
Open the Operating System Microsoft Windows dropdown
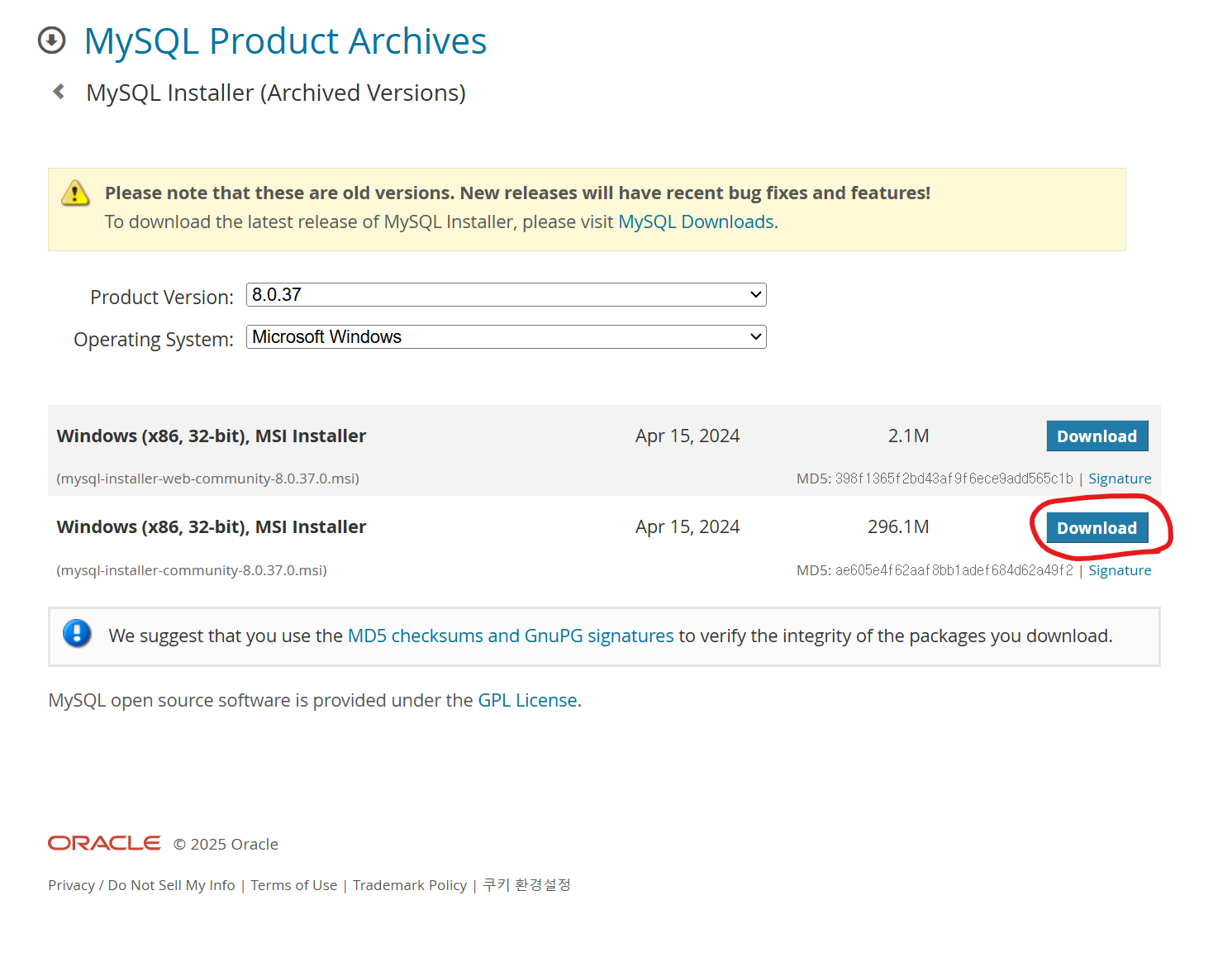pos(507,337)
